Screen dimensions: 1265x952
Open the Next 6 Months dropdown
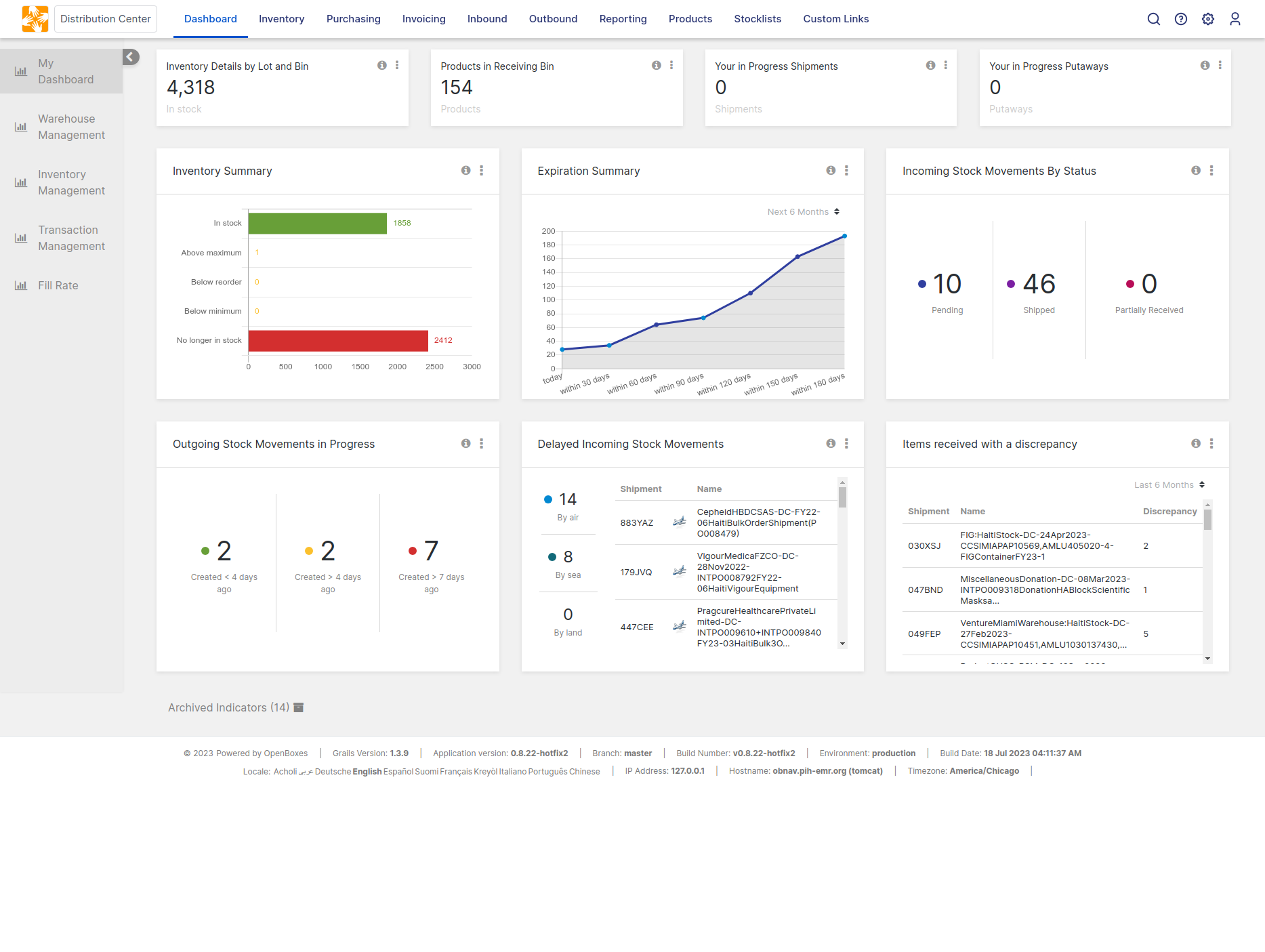click(804, 212)
